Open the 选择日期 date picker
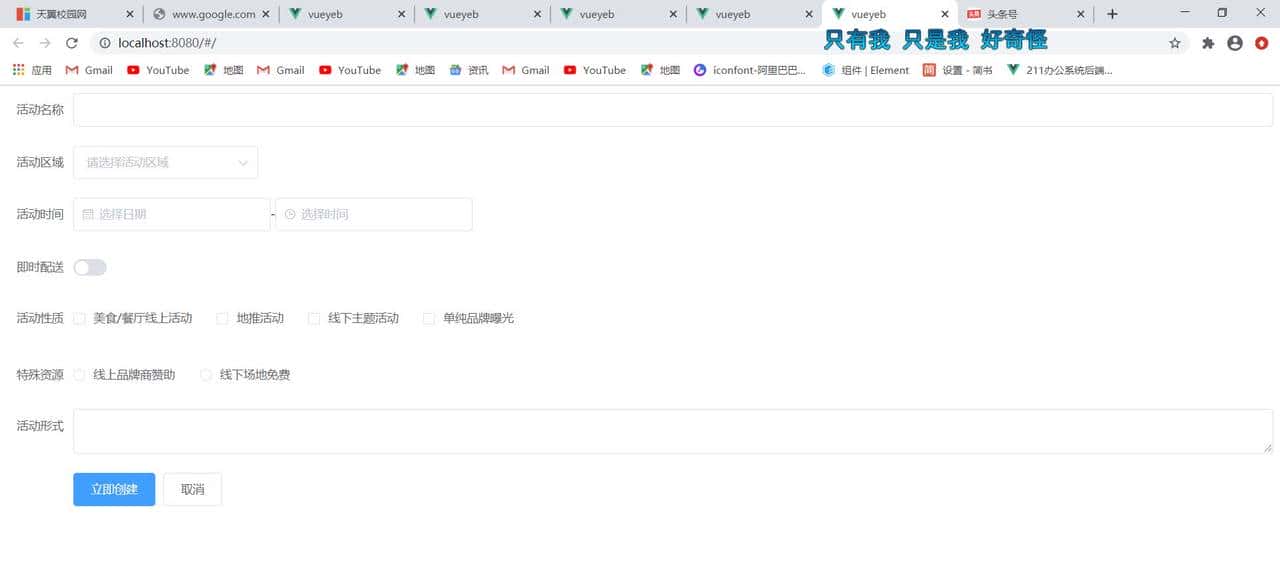 pyautogui.click(x=170, y=214)
